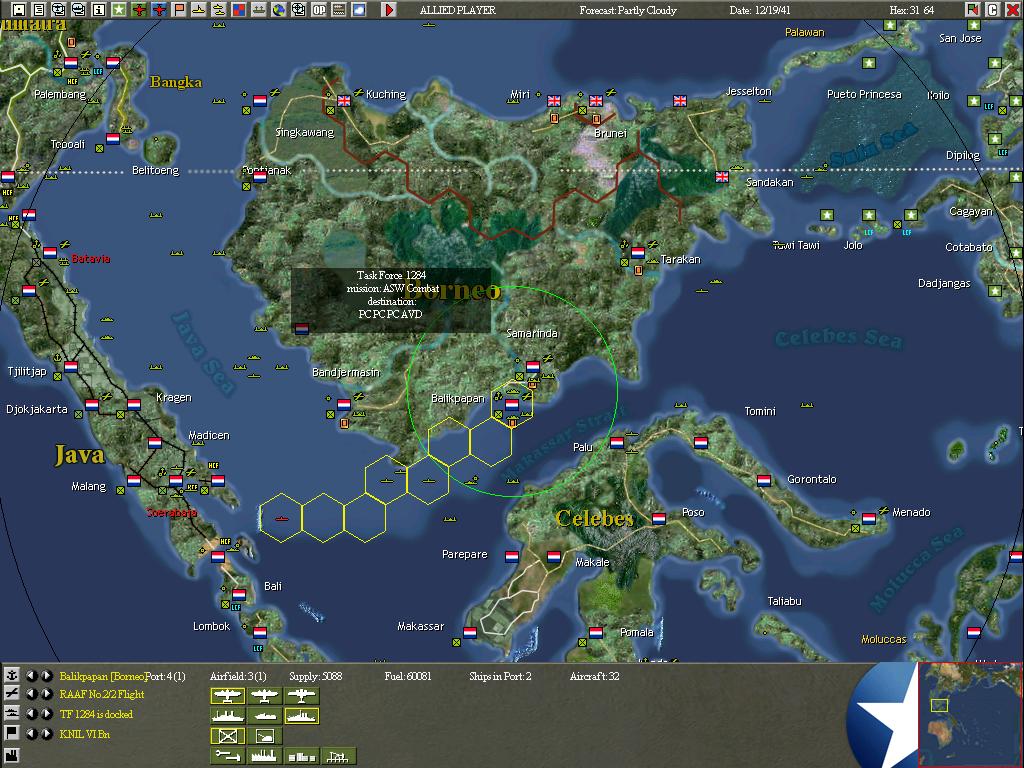Click the wrench repair facility icon
This screenshot has width=1024, height=768.
click(227, 756)
